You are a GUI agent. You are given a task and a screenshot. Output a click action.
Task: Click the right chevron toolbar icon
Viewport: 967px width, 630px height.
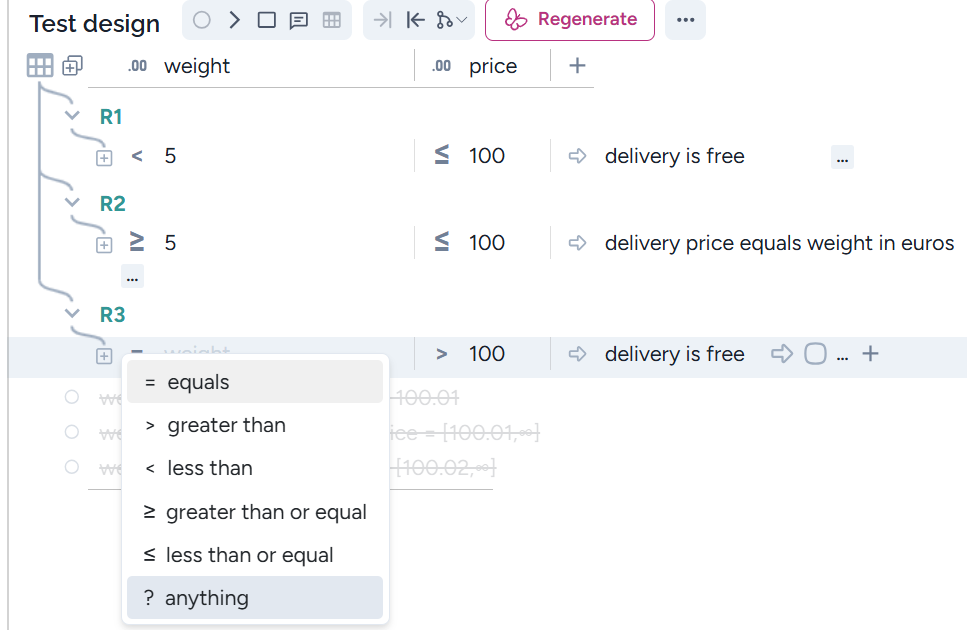235,20
